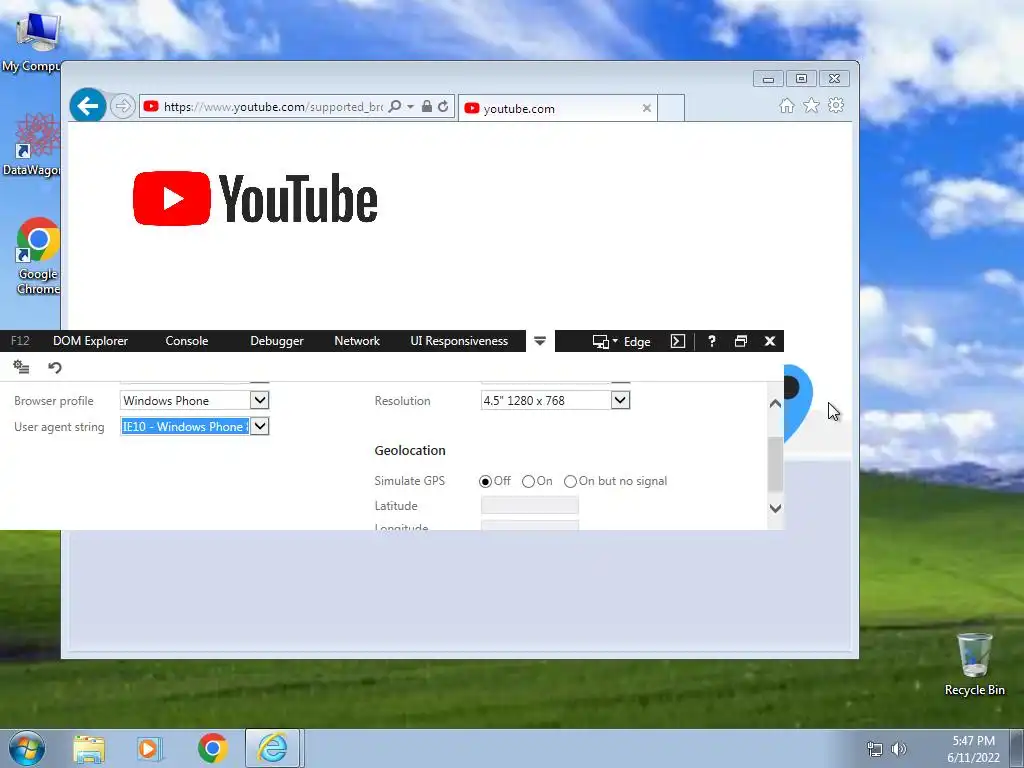Select Simulate GPS Off radio button

[485, 481]
